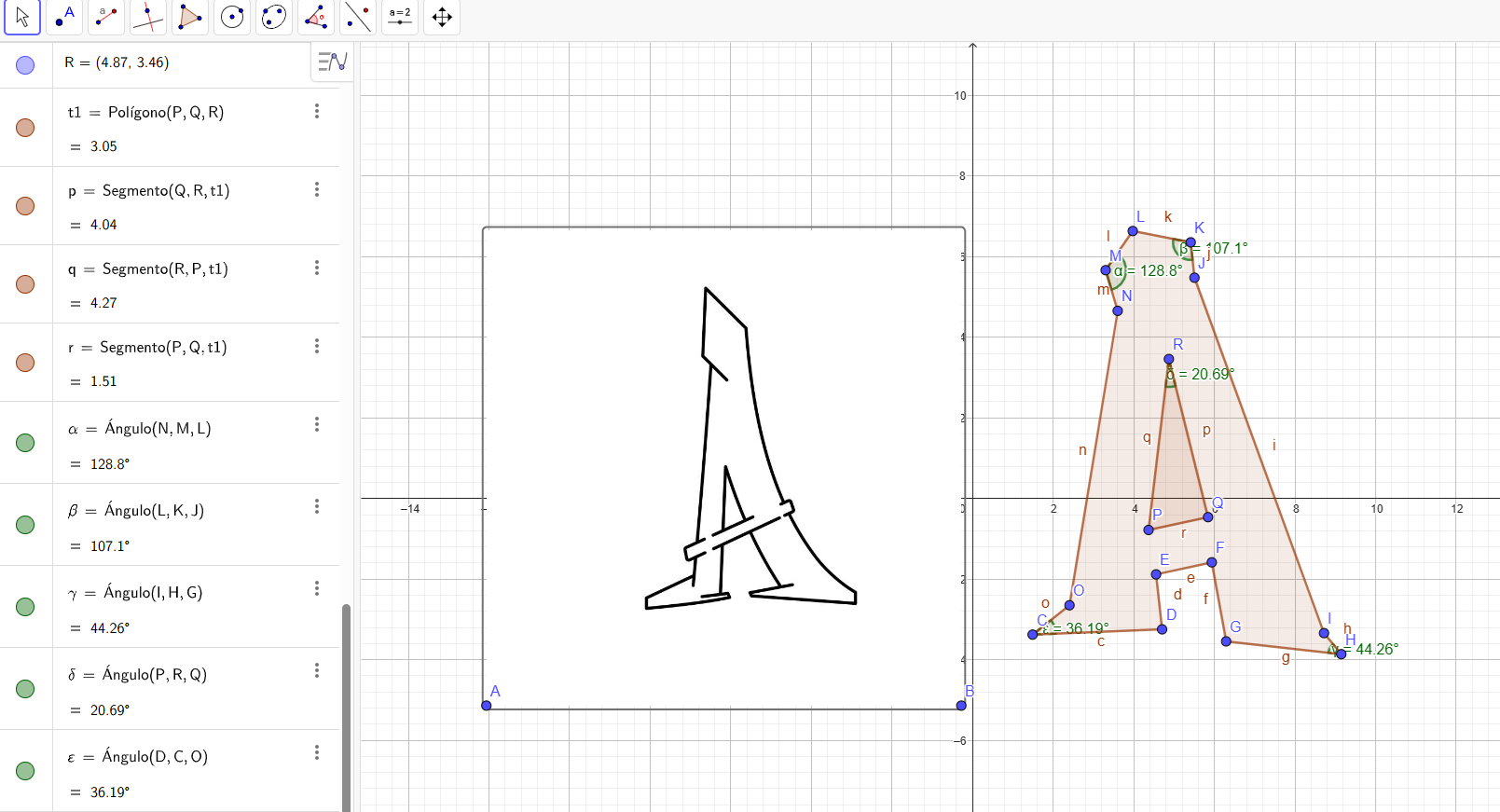Click point A on the image corner
Screen dimensions: 1500x812
click(487, 706)
